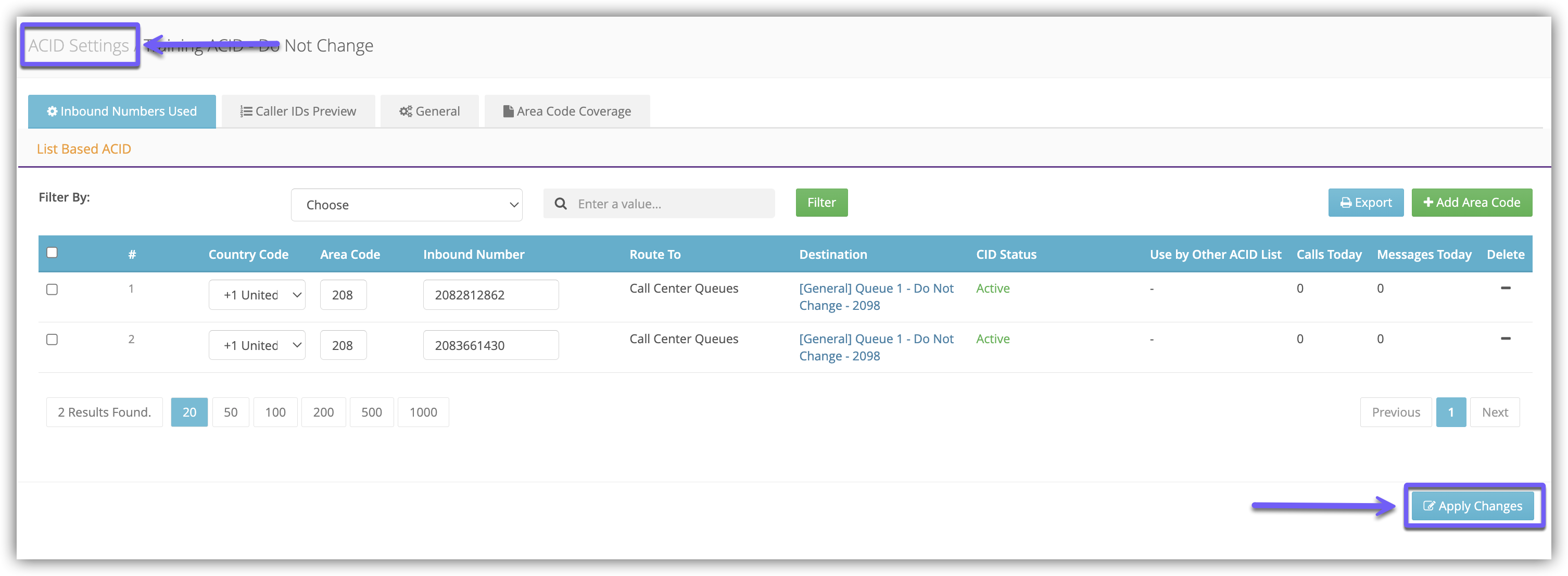Switch to the General tab

click(x=429, y=111)
